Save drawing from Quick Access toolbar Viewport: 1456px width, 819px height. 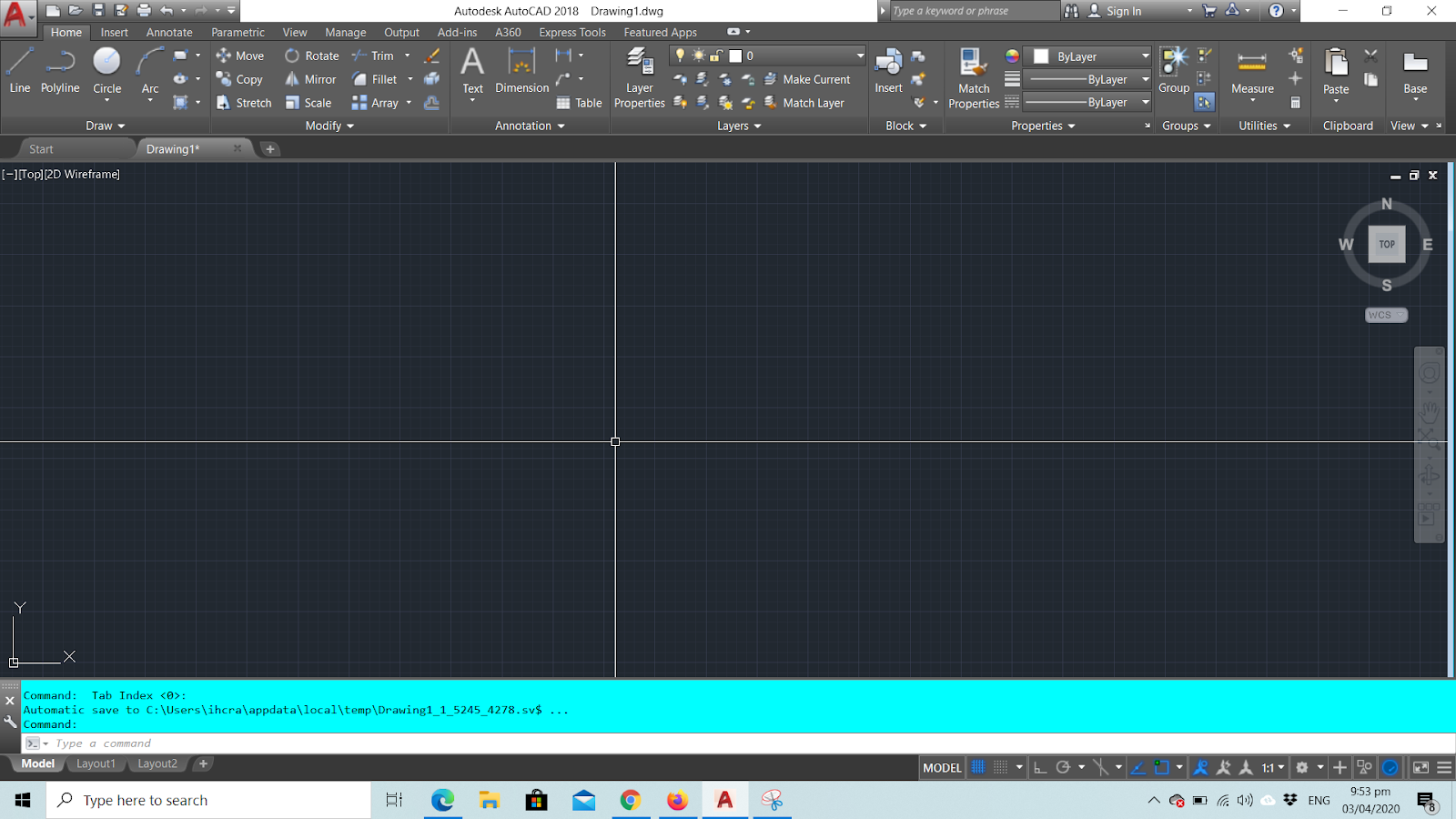[x=98, y=11]
